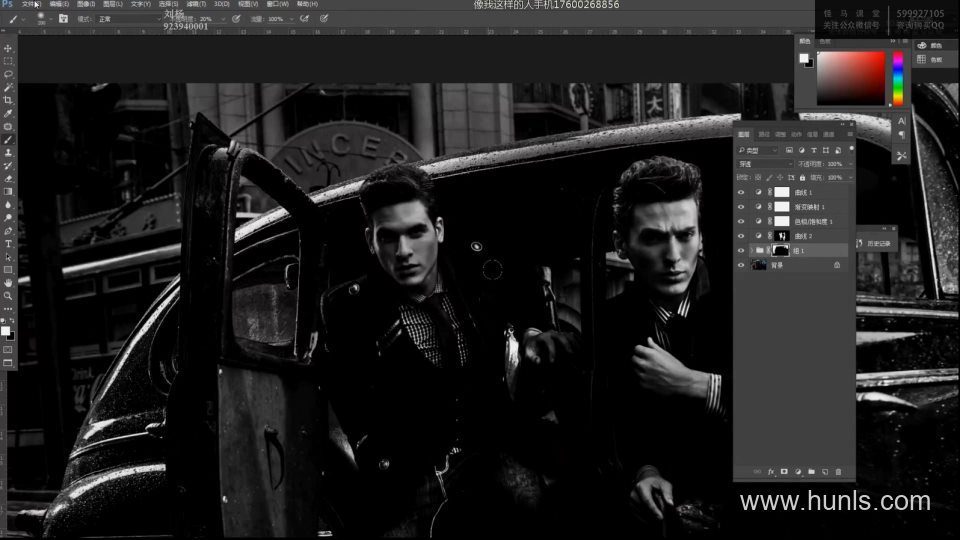
Task: Open the layer blend mode dropdown
Action: (x=765, y=163)
